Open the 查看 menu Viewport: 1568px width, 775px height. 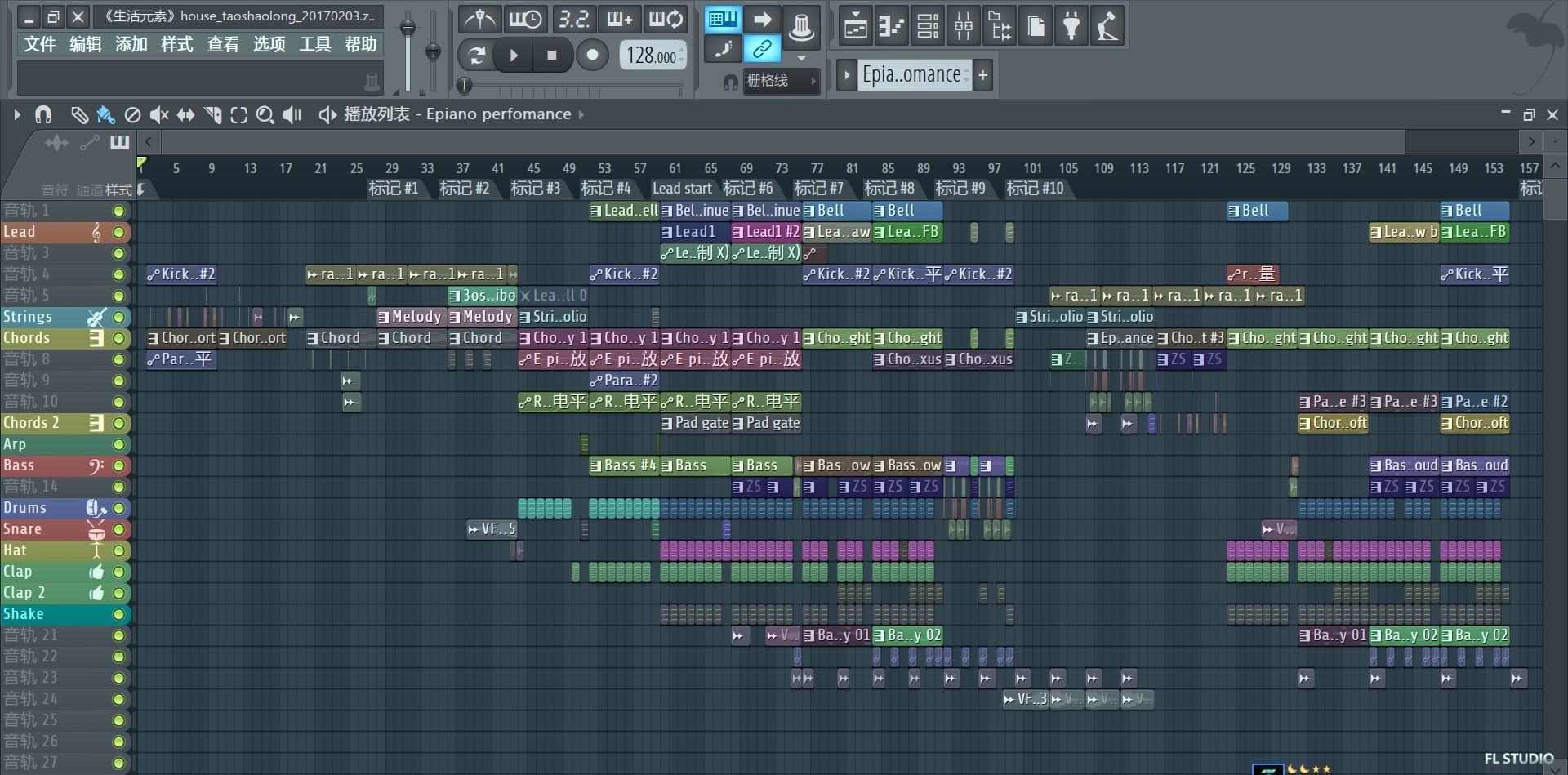(223, 44)
